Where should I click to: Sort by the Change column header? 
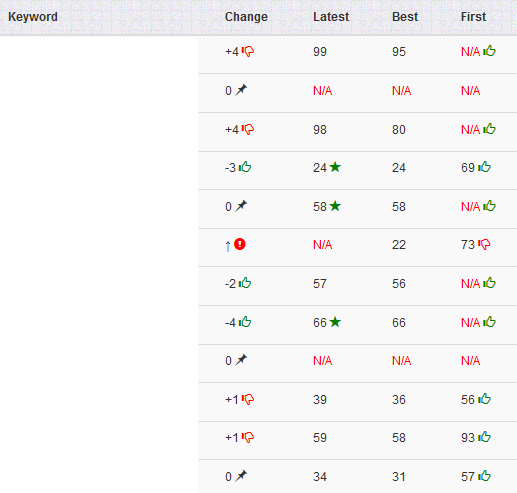[x=246, y=17]
